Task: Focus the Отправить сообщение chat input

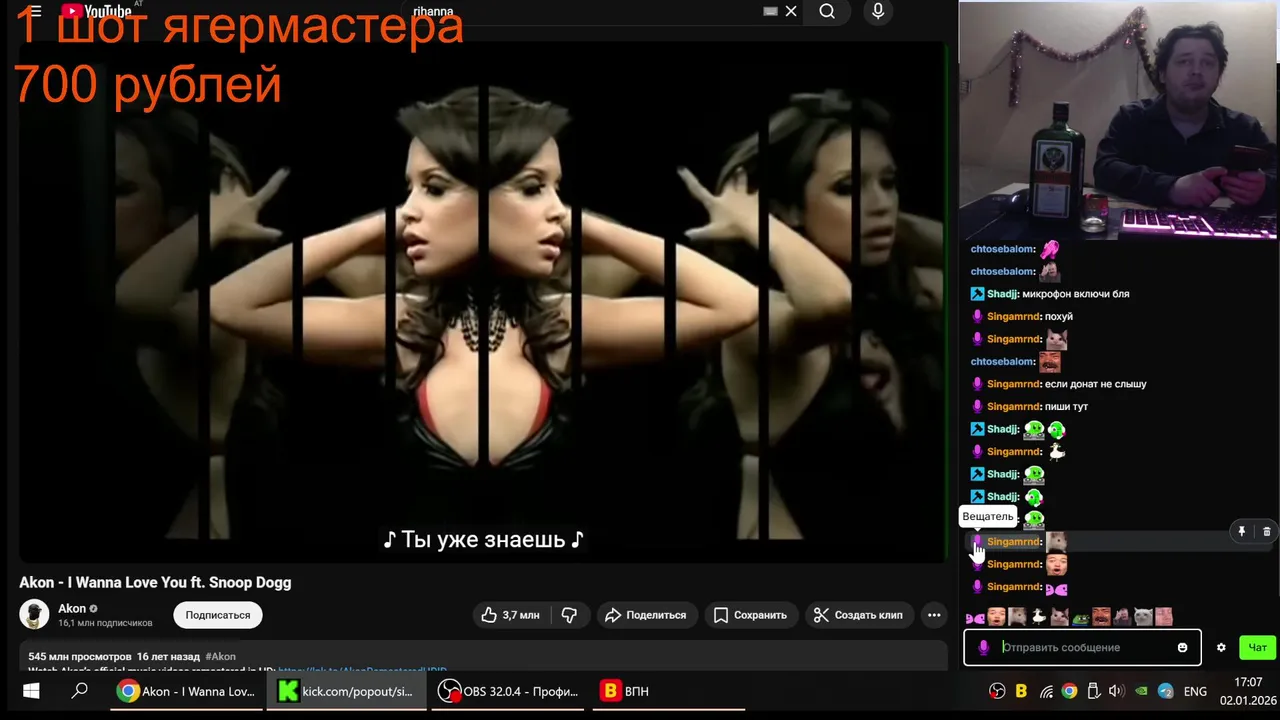Action: [x=1085, y=648]
